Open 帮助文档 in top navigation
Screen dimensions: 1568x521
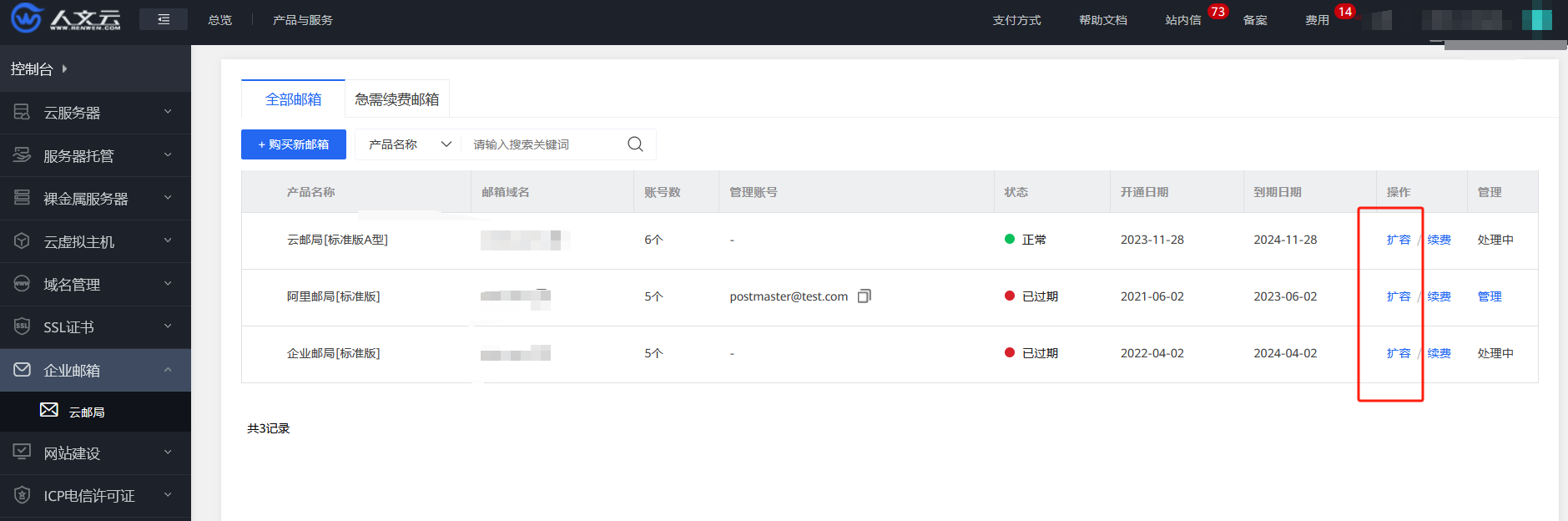[x=1103, y=20]
